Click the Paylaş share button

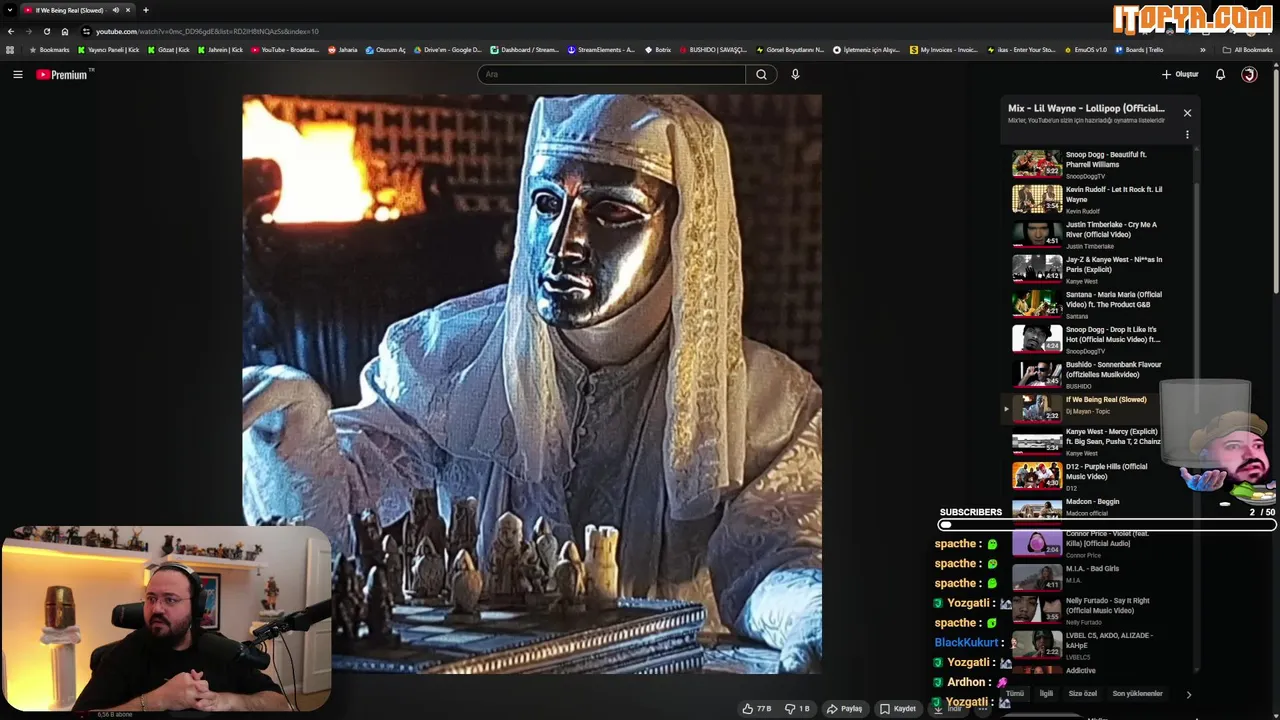click(845, 708)
